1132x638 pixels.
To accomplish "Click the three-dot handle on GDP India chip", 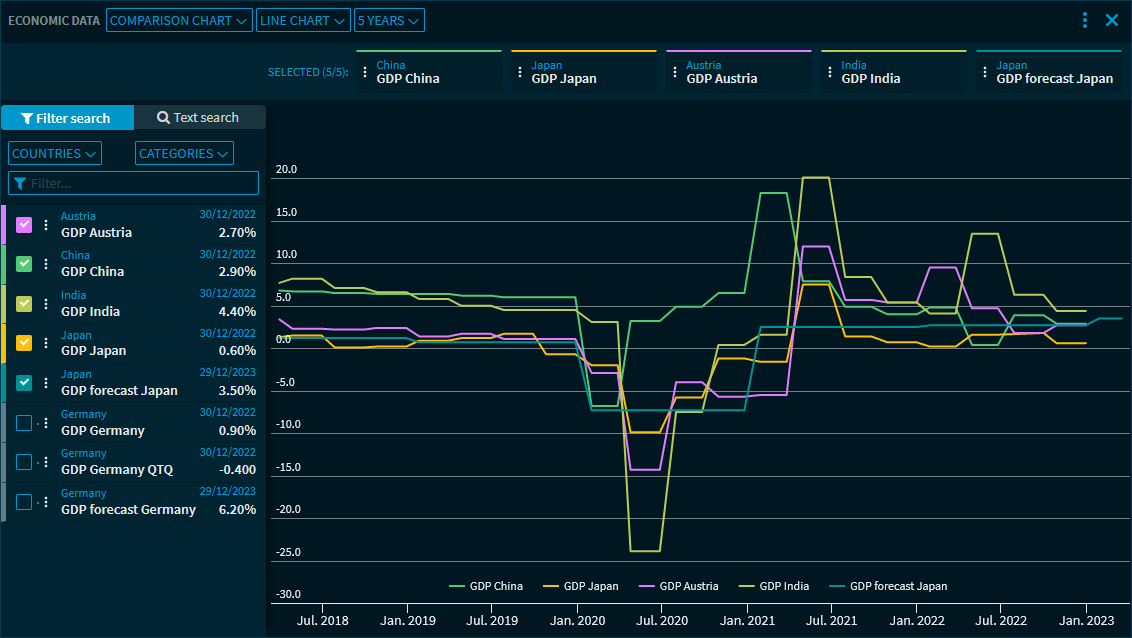I will (830, 72).
